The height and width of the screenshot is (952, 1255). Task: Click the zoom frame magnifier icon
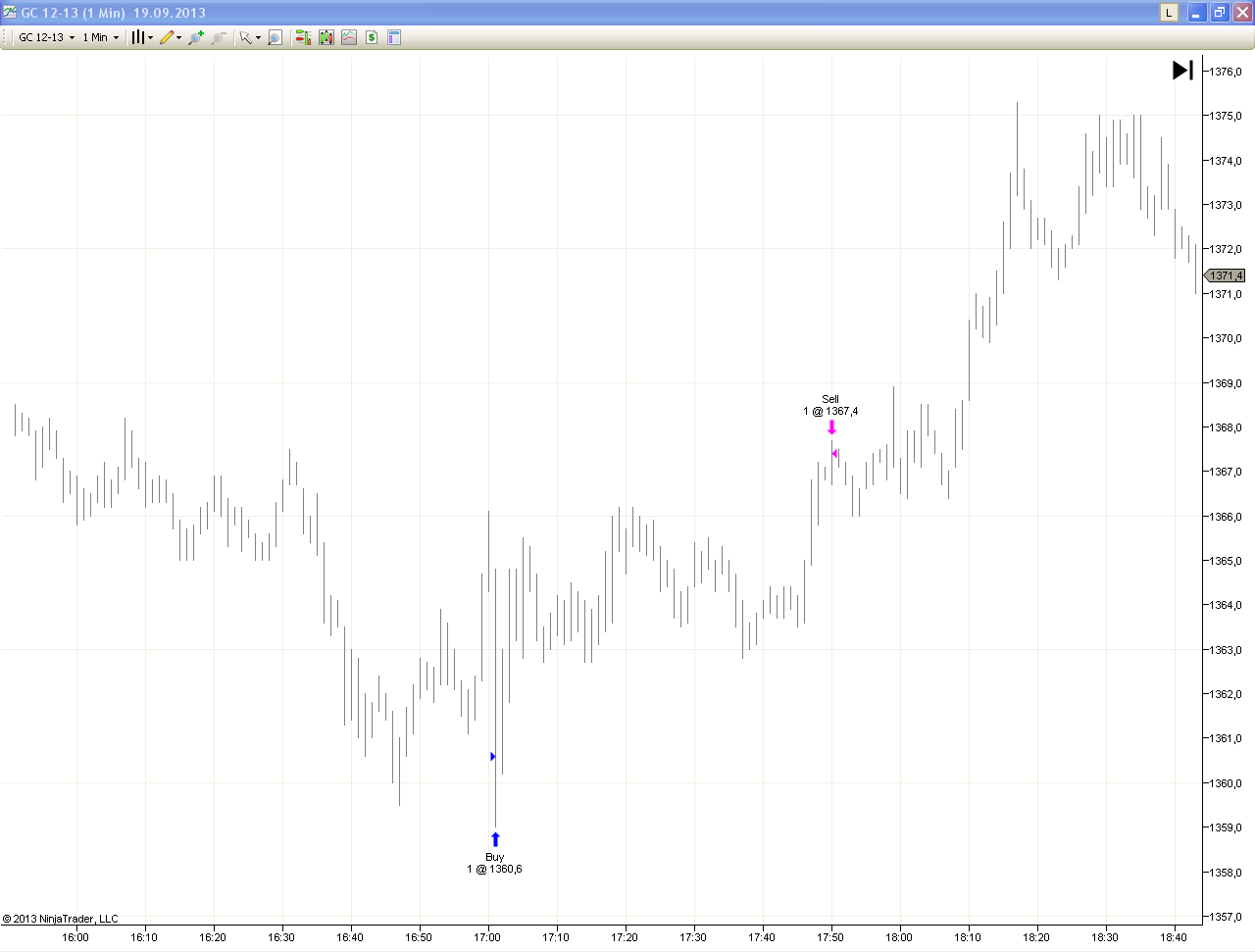(276, 37)
